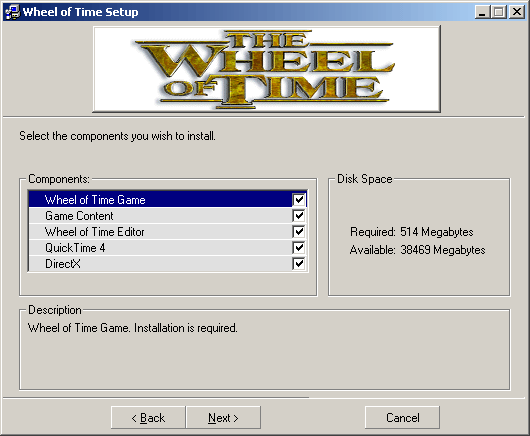The height and width of the screenshot is (436, 530).
Task: Go to previous step with Back button
Action: pos(148,418)
